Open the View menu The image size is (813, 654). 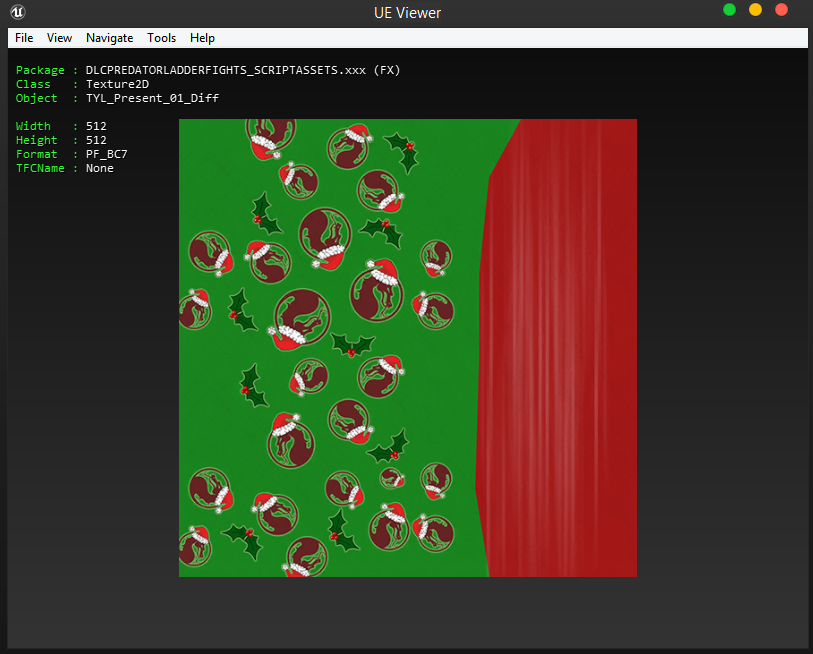(x=60, y=38)
